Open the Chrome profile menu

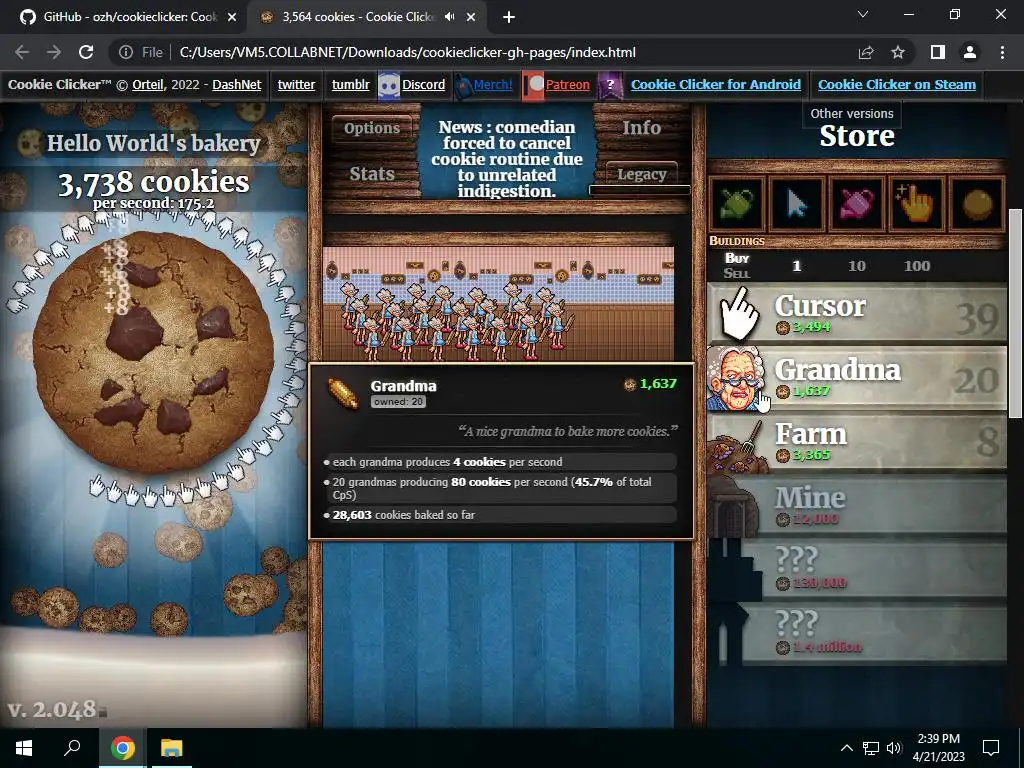970,52
